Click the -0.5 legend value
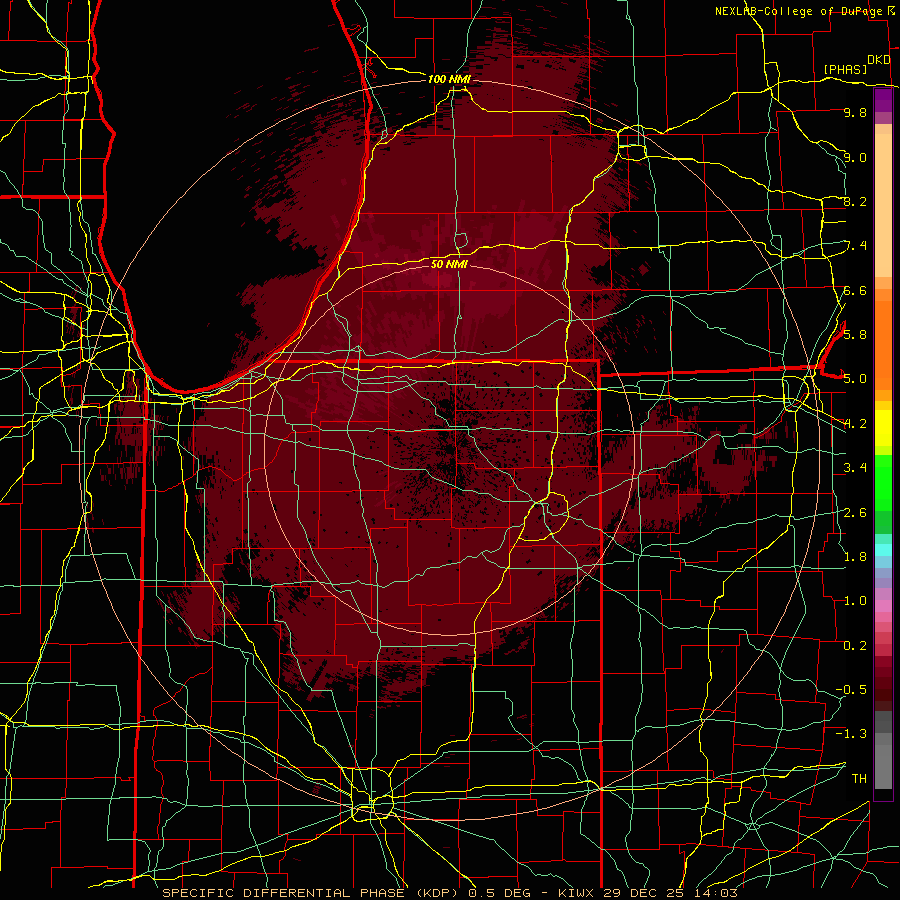This screenshot has height=900, width=900. (851, 690)
